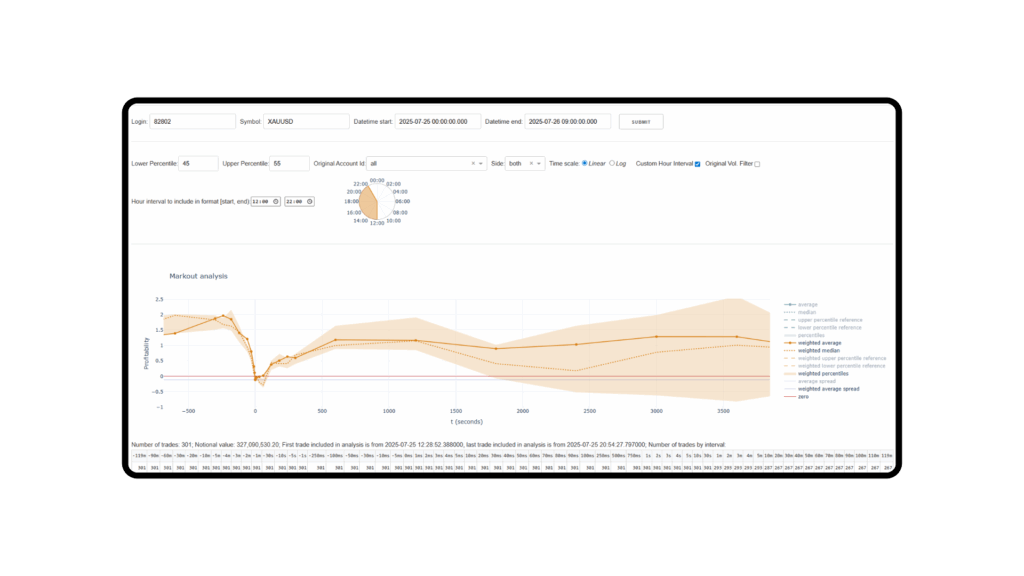Open the Original Account Id dropdown
Screen dimensions: 1024x576
[x=482, y=163]
